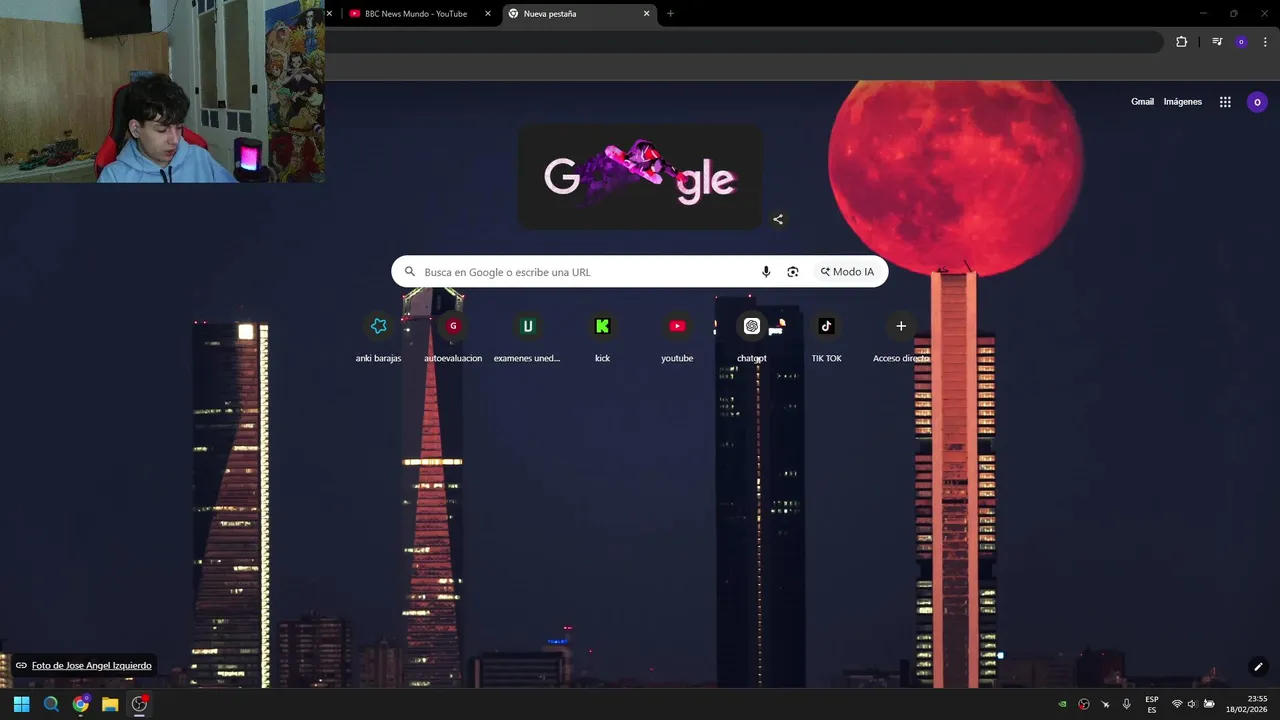1280x720 pixels.
Task: Switch the ESP ES keyboard language
Action: coord(1152,704)
